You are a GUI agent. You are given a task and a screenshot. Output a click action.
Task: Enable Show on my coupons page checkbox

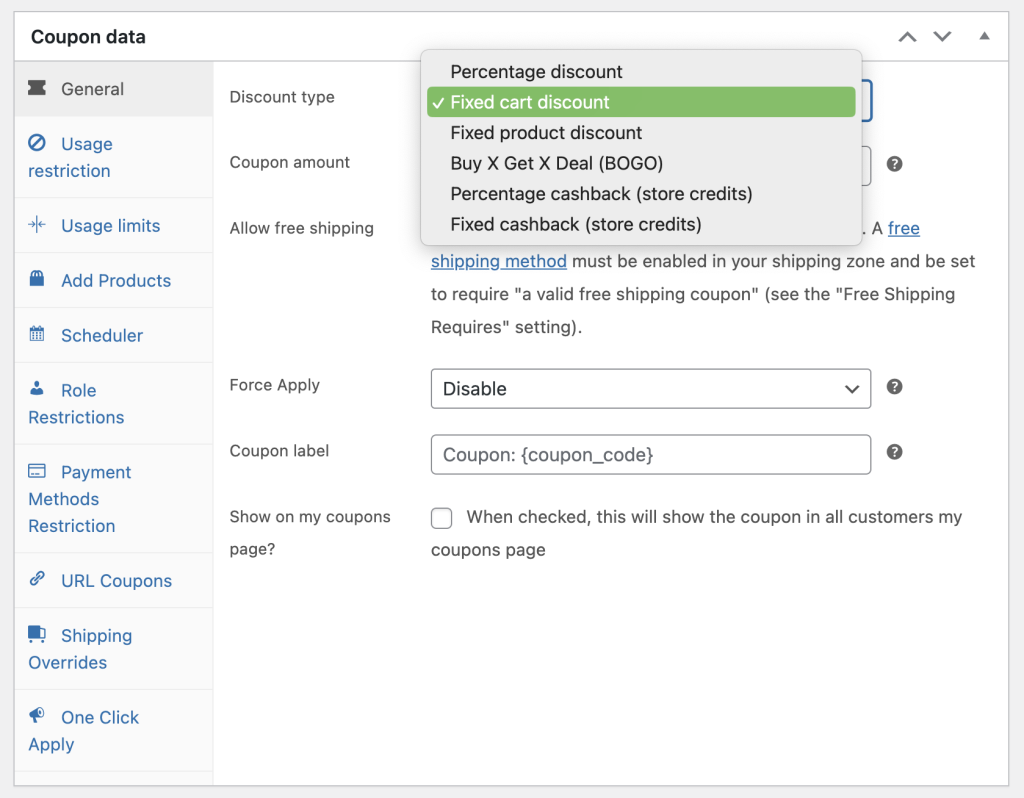point(441,518)
